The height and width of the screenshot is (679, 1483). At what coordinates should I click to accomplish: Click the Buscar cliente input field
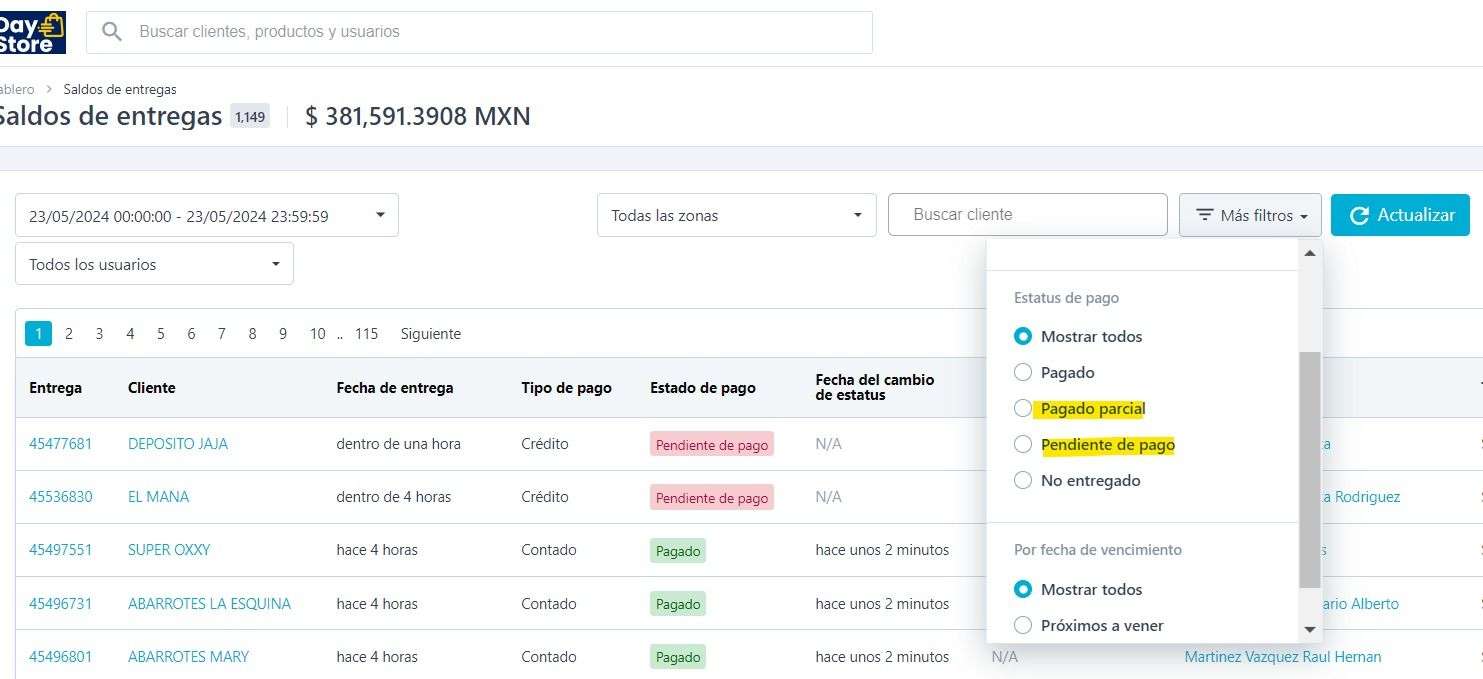1027,215
